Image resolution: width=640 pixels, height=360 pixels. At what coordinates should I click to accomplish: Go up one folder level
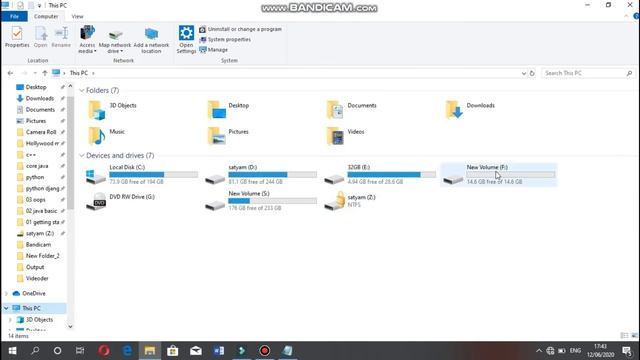point(44,73)
